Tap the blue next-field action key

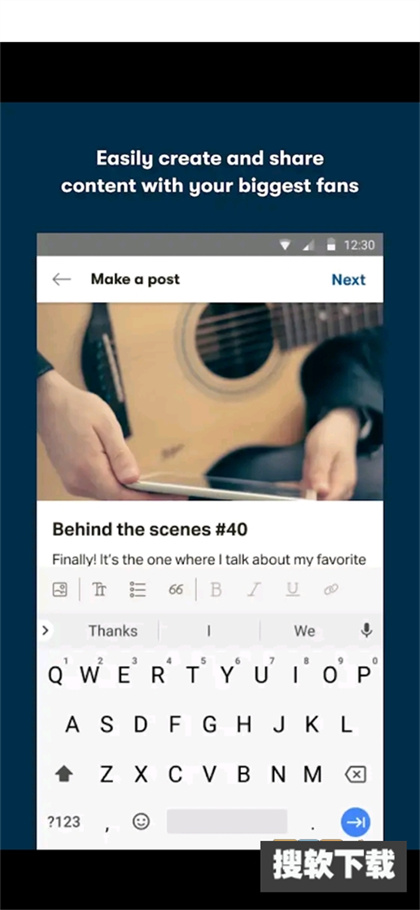click(x=356, y=822)
